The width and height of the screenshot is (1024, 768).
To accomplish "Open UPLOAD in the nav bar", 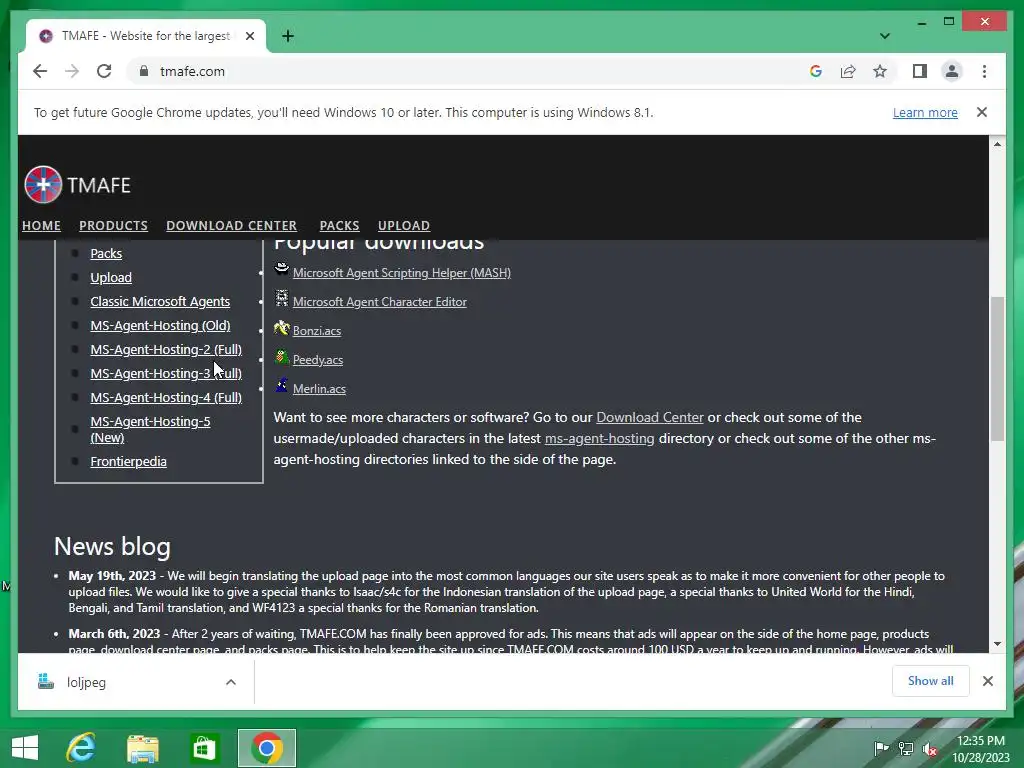I will pyautogui.click(x=404, y=225).
